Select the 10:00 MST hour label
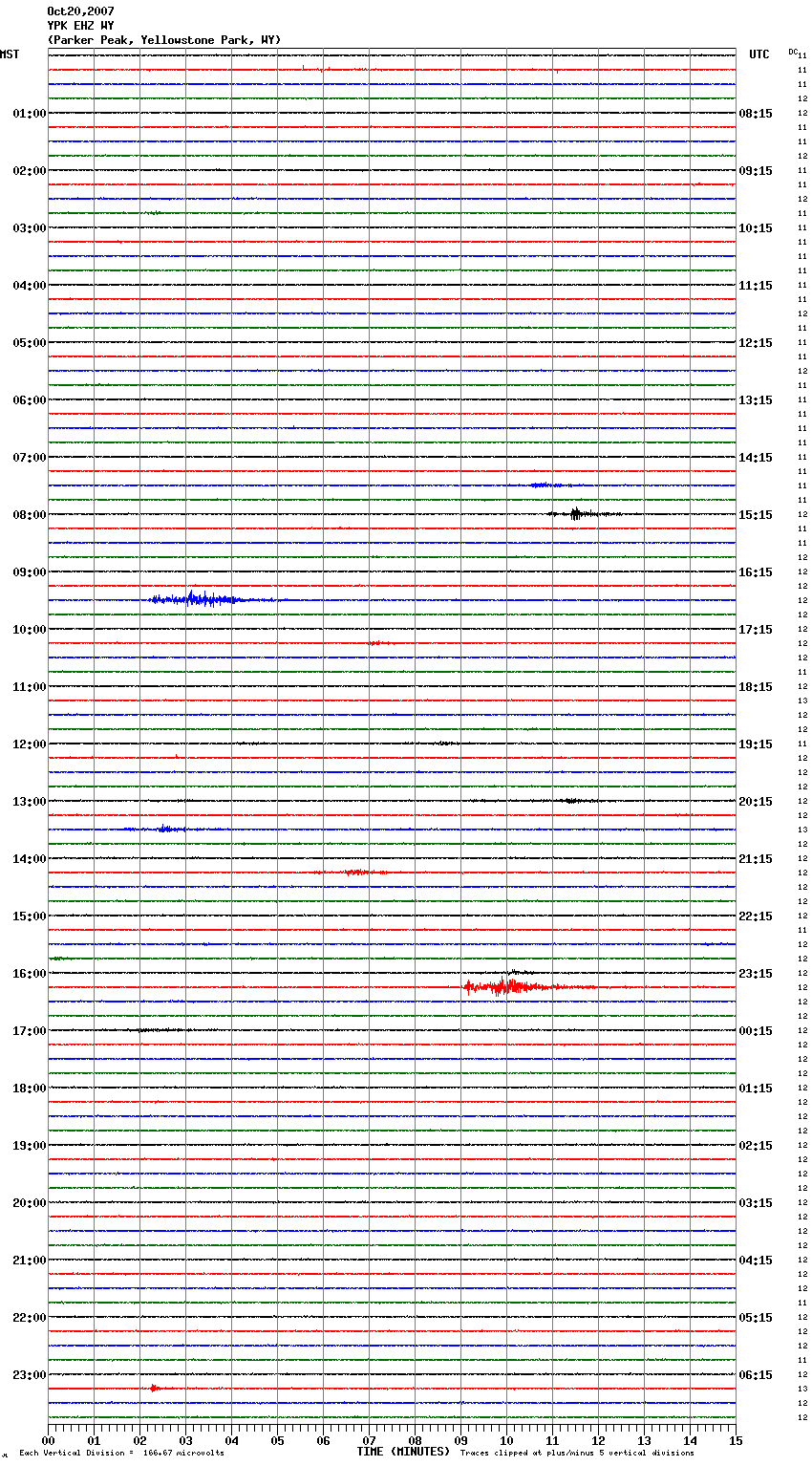 pos(29,630)
